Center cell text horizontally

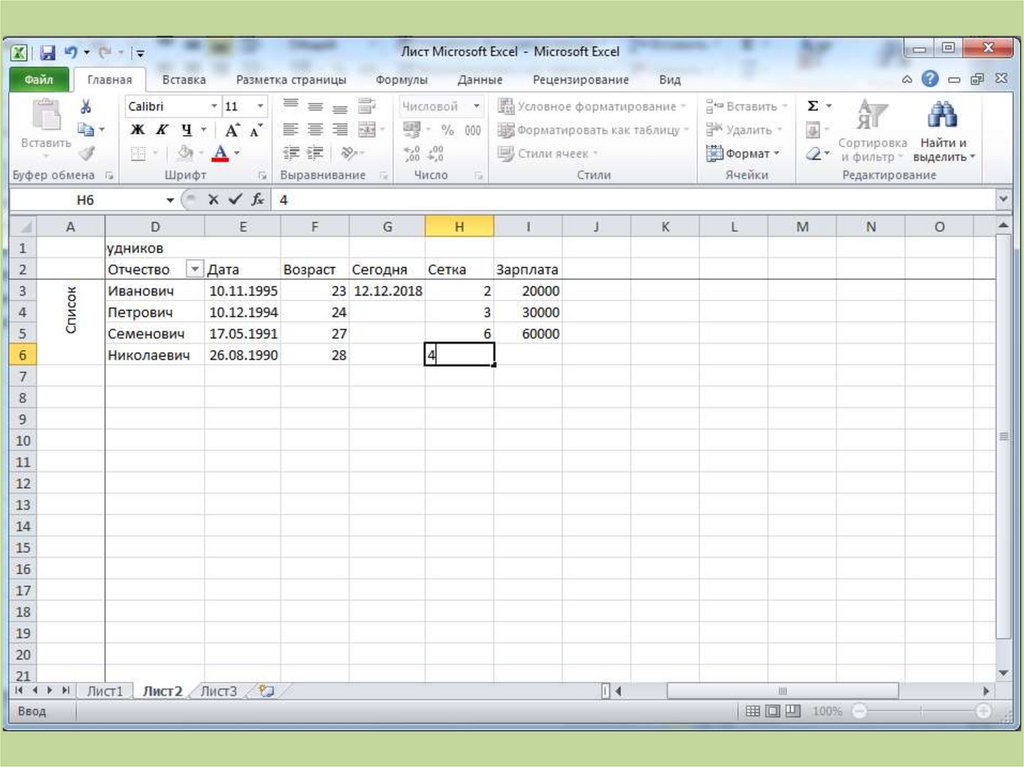(x=315, y=129)
